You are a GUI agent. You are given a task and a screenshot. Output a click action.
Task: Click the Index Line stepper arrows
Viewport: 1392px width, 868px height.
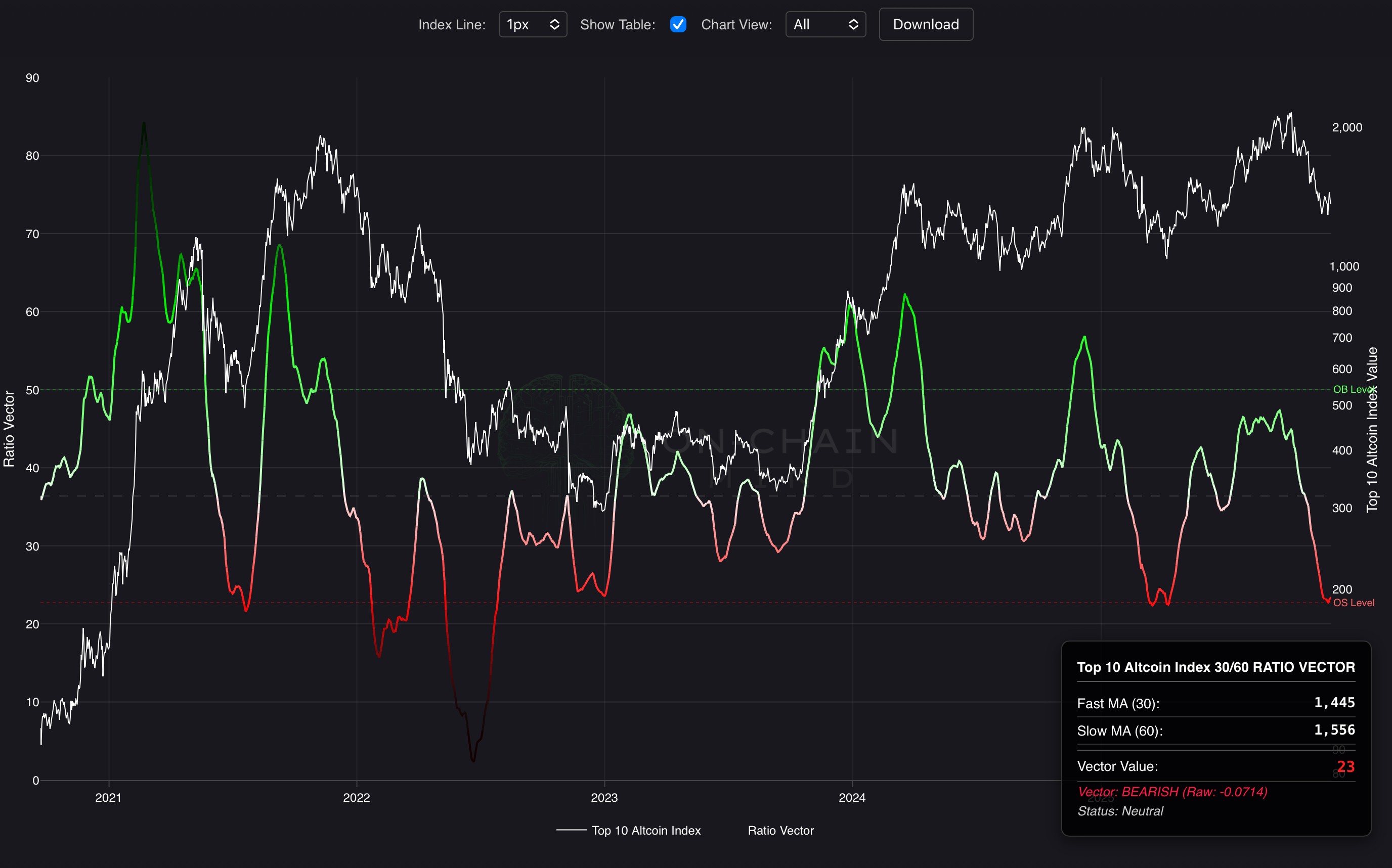[554, 25]
